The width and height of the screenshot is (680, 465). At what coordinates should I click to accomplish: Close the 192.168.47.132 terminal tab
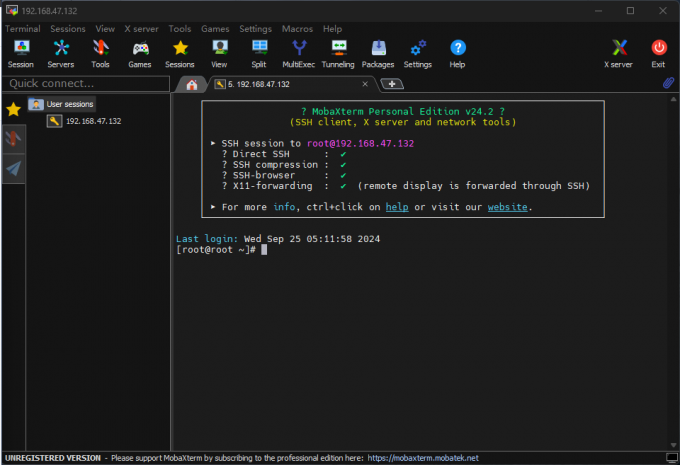point(365,84)
